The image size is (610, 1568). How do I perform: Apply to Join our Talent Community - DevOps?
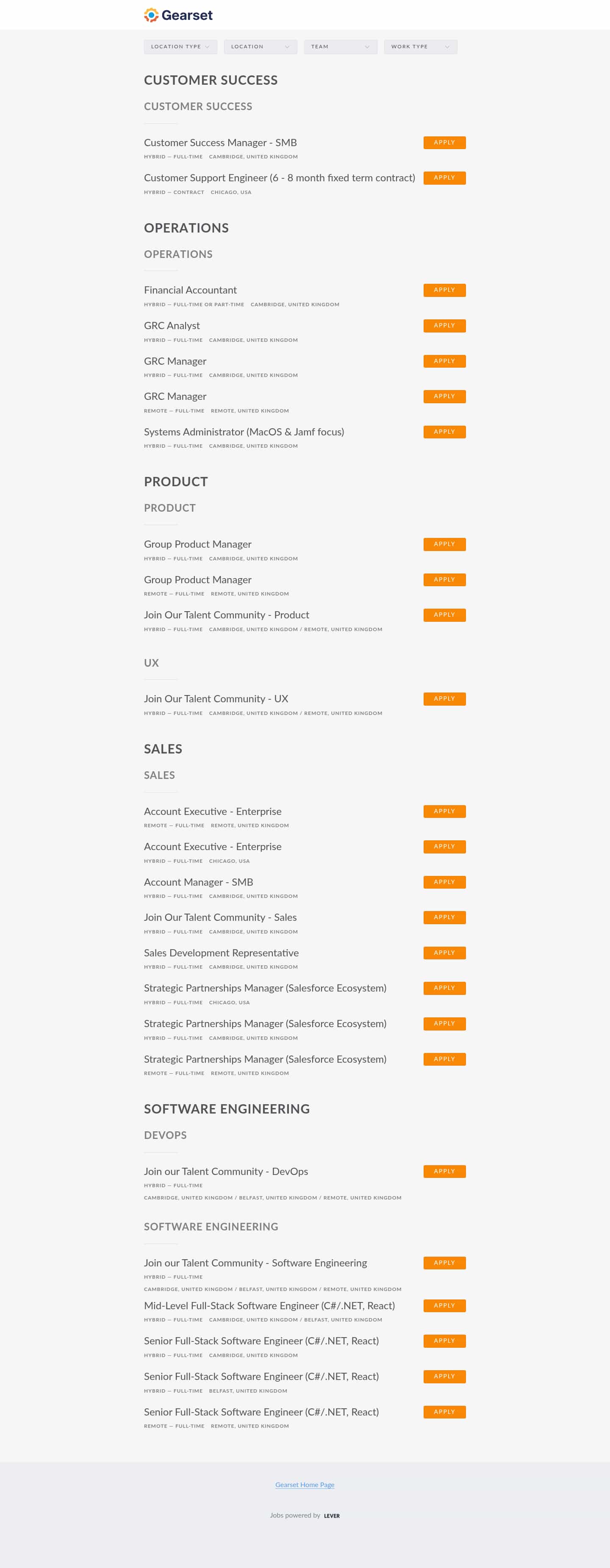pyautogui.click(x=444, y=1171)
